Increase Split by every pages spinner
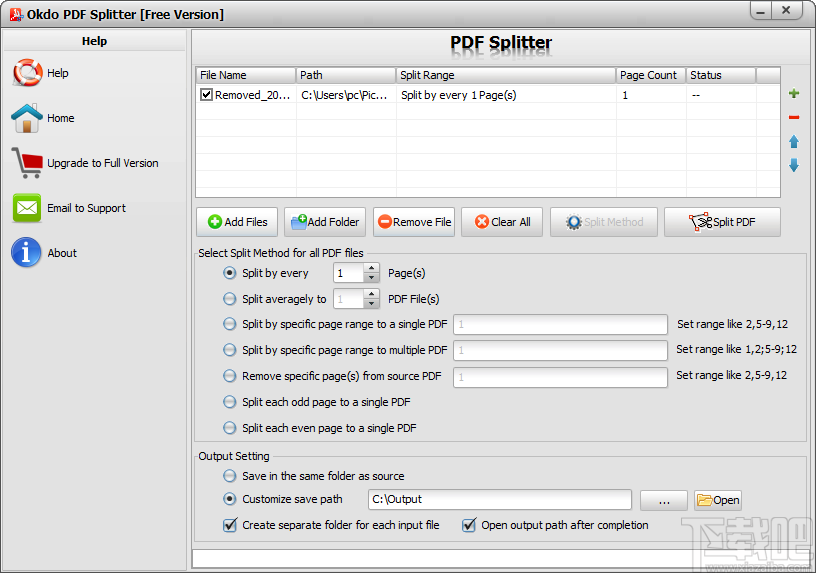The width and height of the screenshot is (816, 573). (371, 269)
